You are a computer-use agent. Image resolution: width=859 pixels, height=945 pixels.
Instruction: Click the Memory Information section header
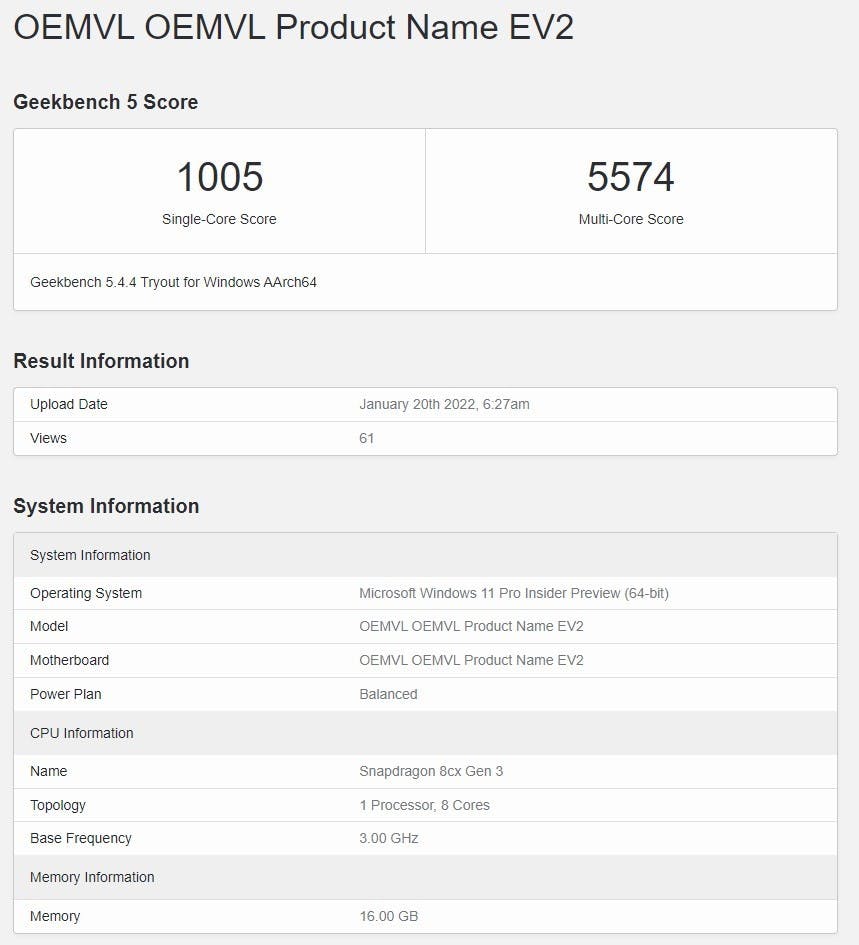coord(426,877)
